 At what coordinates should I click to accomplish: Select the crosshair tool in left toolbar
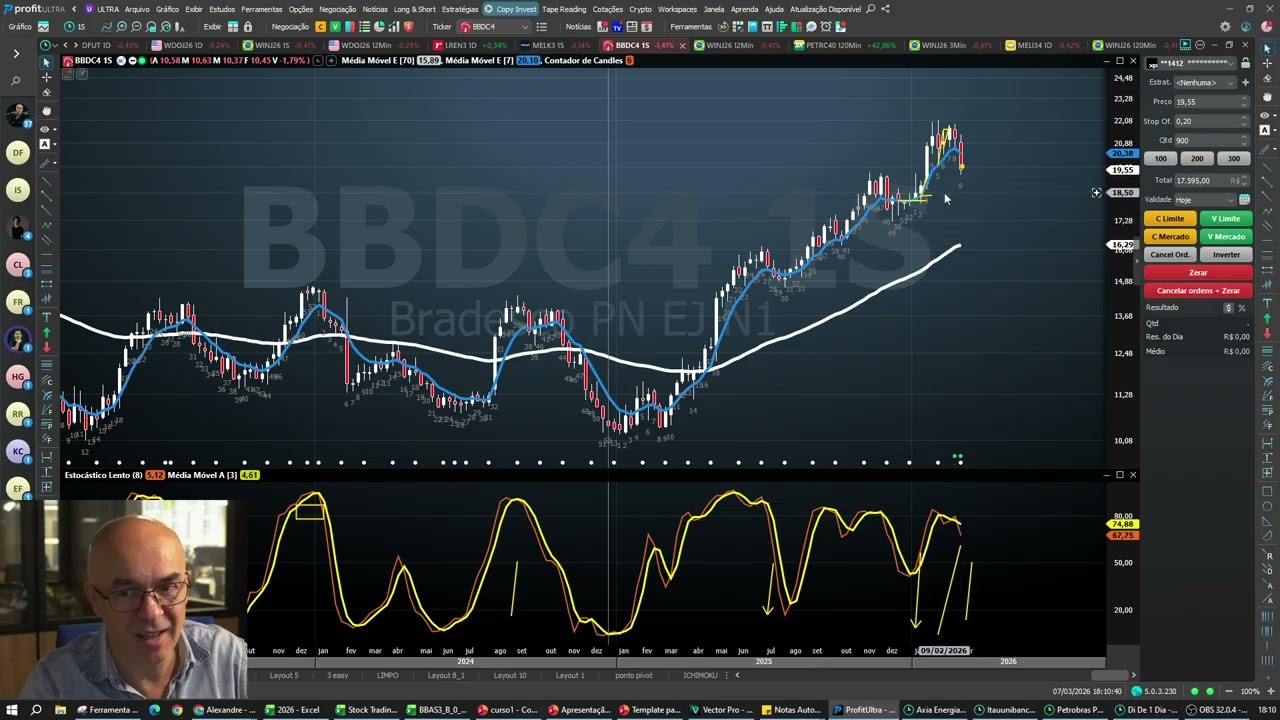coord(46,77)
